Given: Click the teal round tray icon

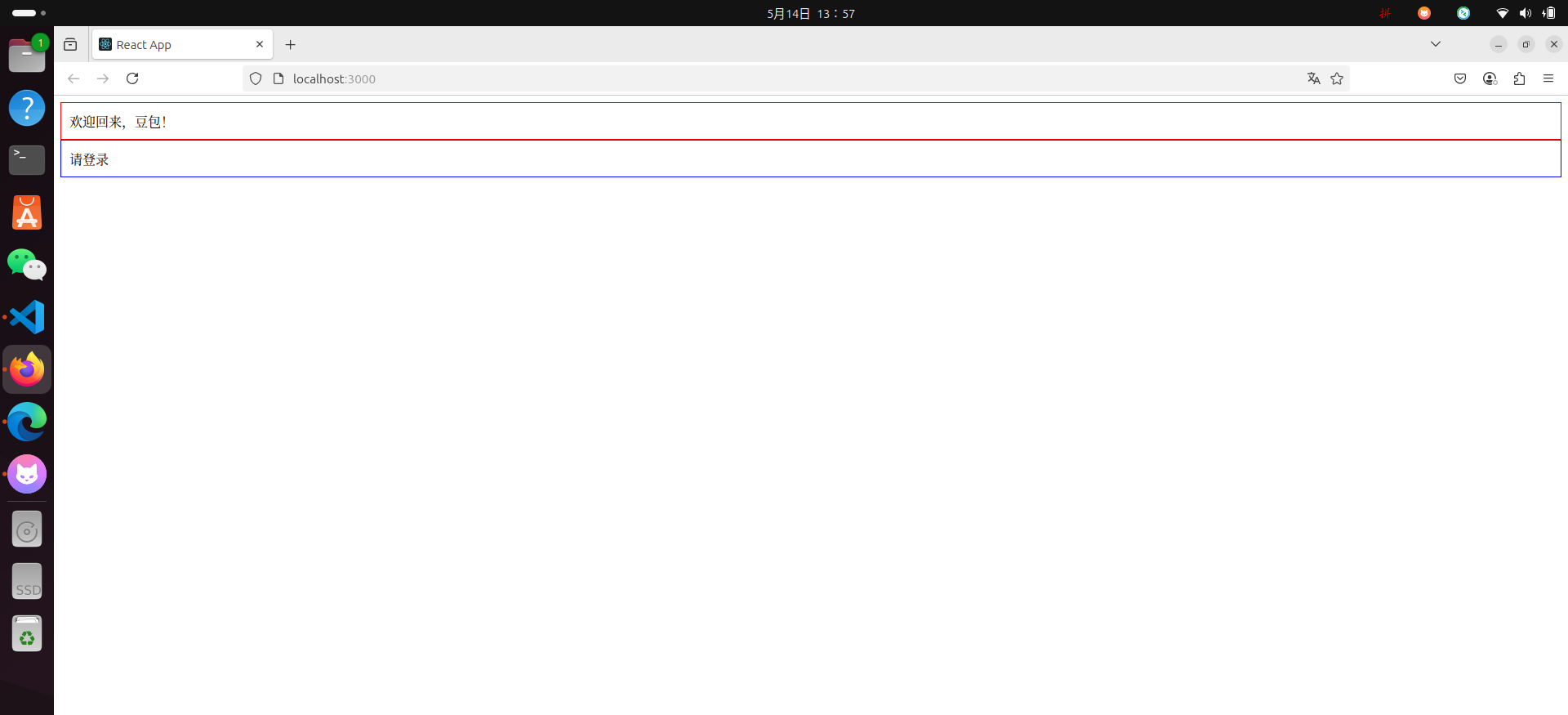Looking at the screenshot, I should (x=1463, y=13).
